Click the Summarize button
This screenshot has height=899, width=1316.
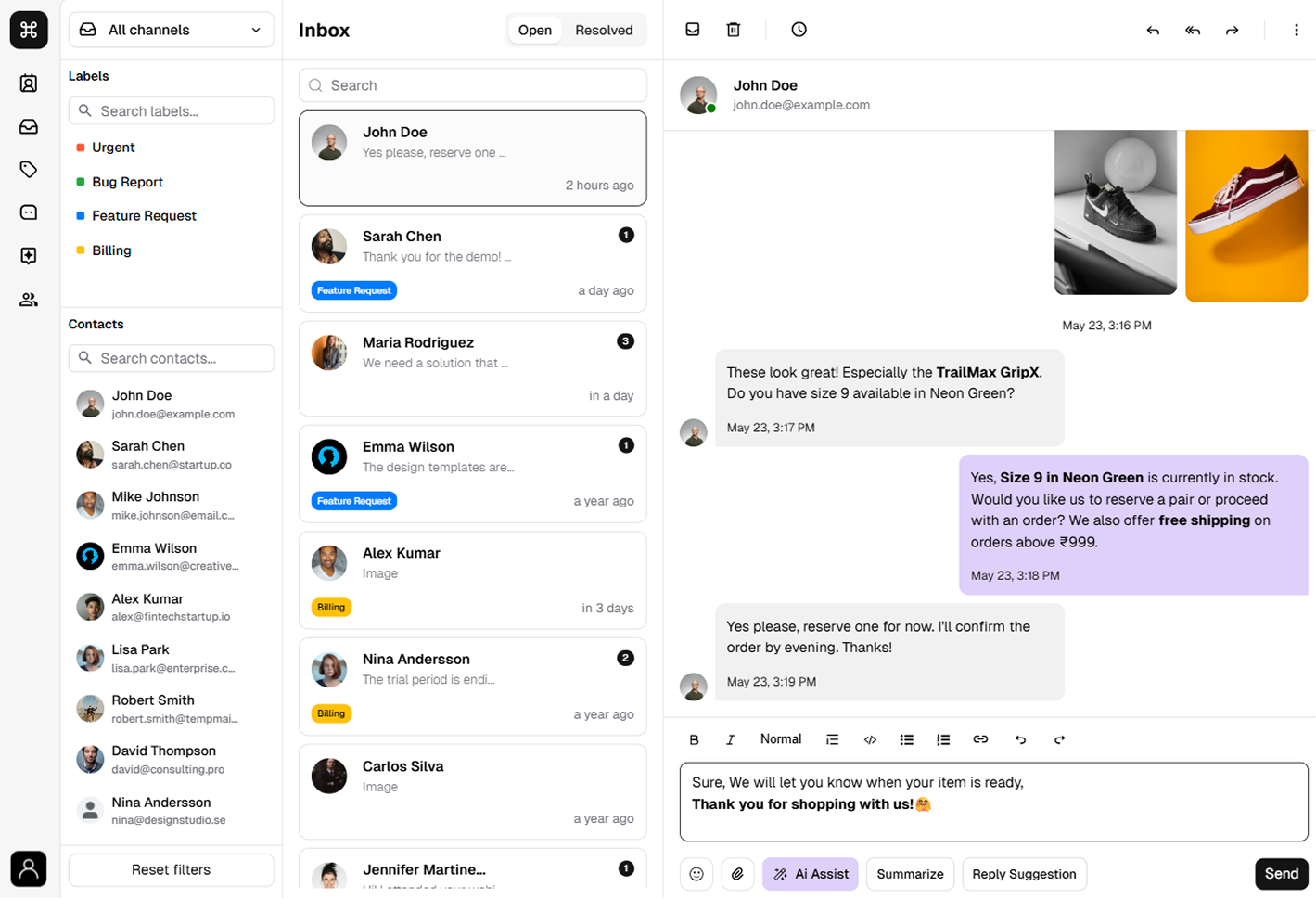(910, 874)
